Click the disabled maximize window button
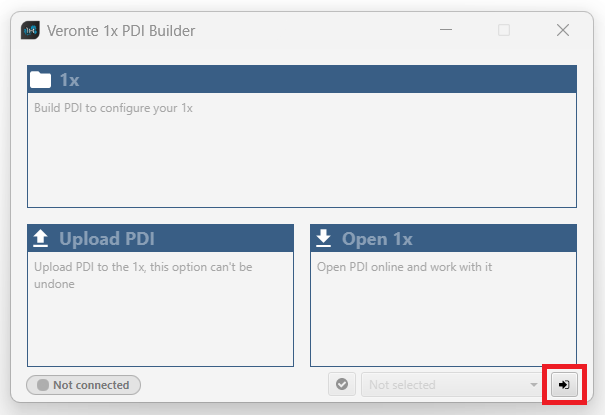Screen dimensions: 605x415 pos(504,30)
